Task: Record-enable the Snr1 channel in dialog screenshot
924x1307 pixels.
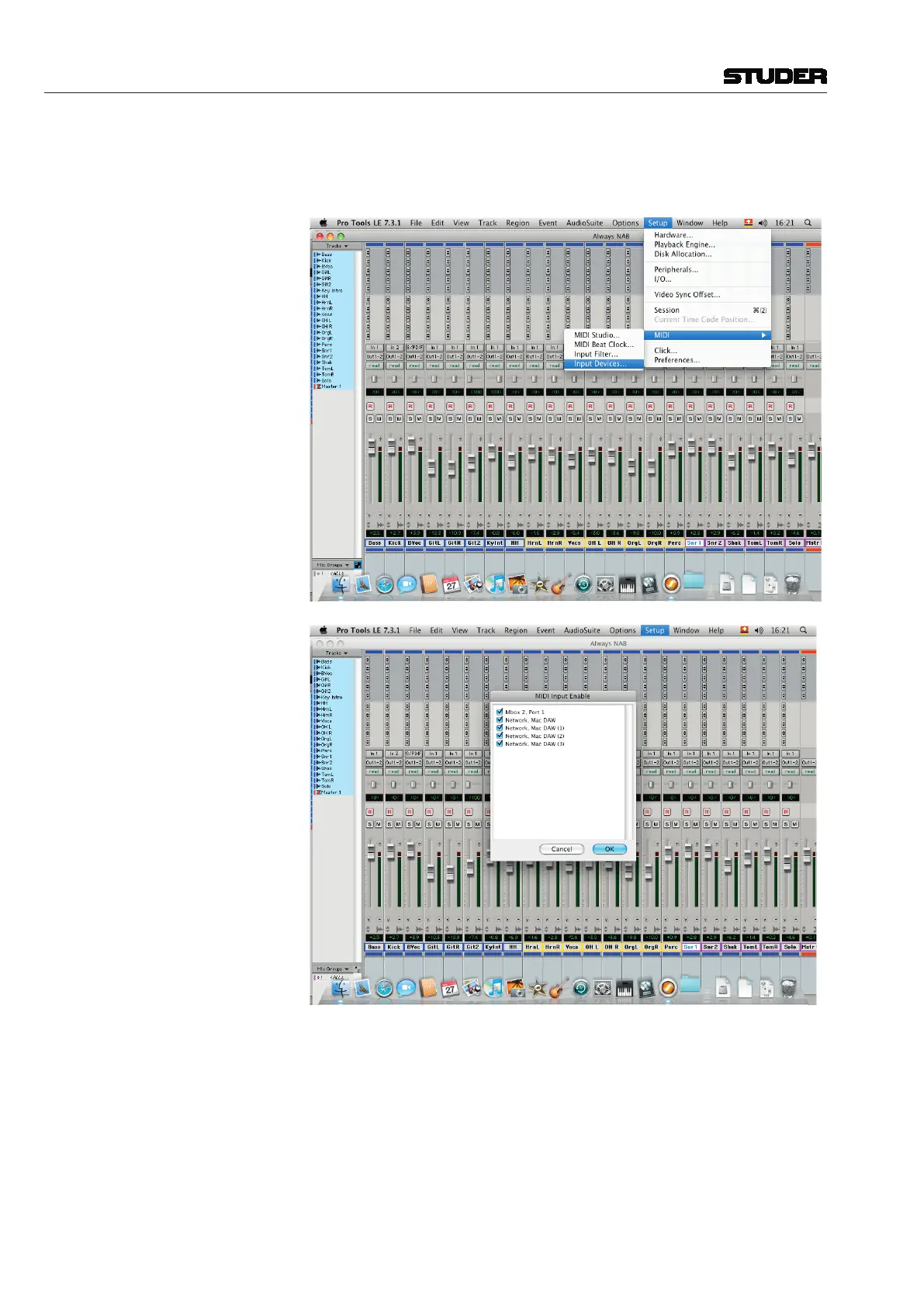Action: 686,812
